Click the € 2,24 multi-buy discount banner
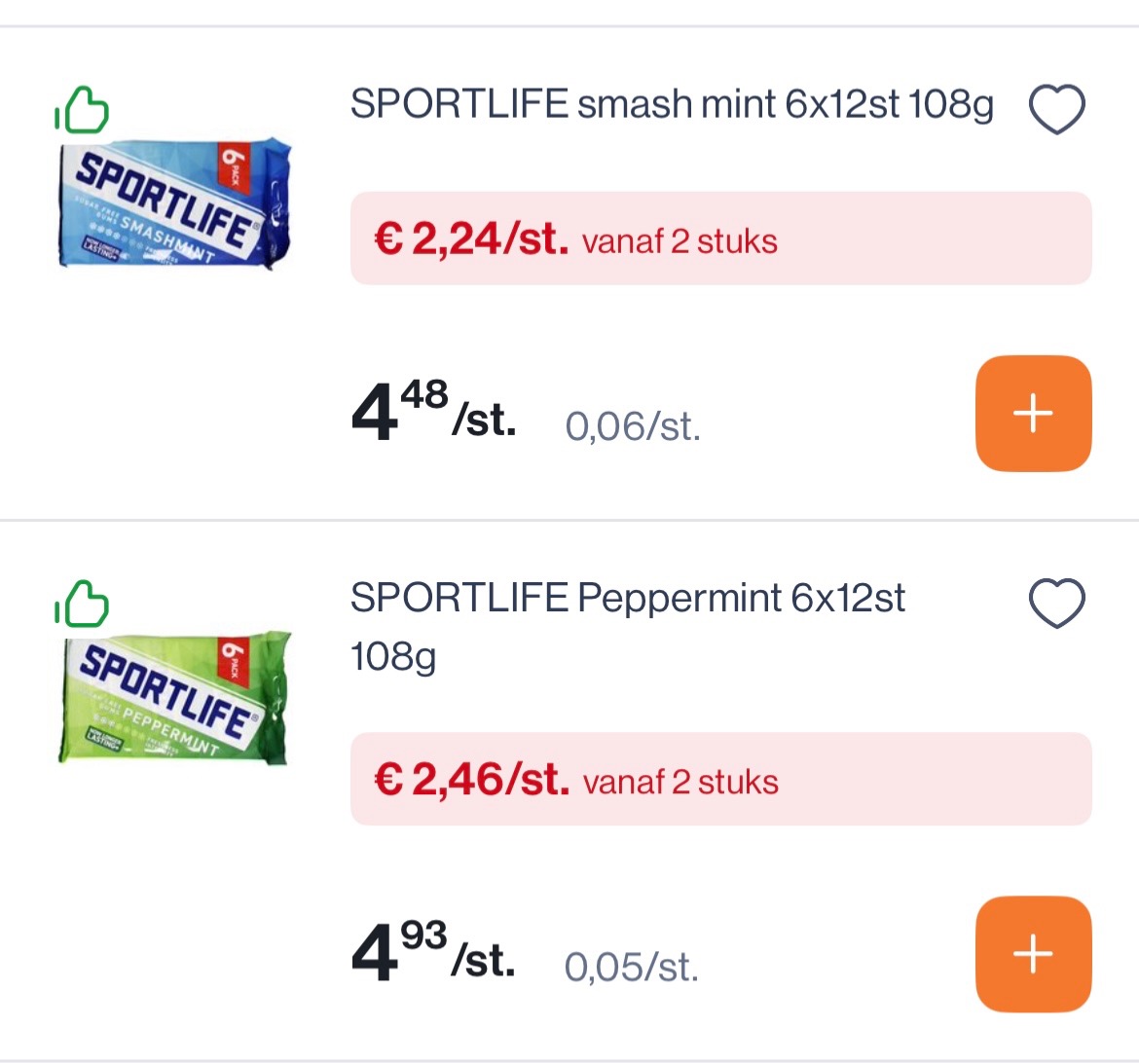 pyautogui.click(x=720, y=239)
